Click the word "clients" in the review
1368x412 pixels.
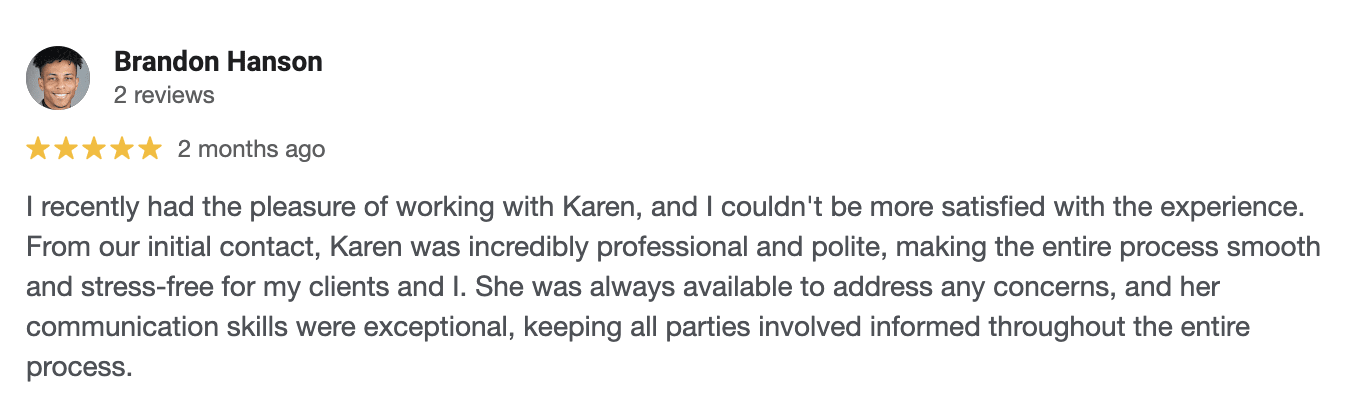pos(326,287)
